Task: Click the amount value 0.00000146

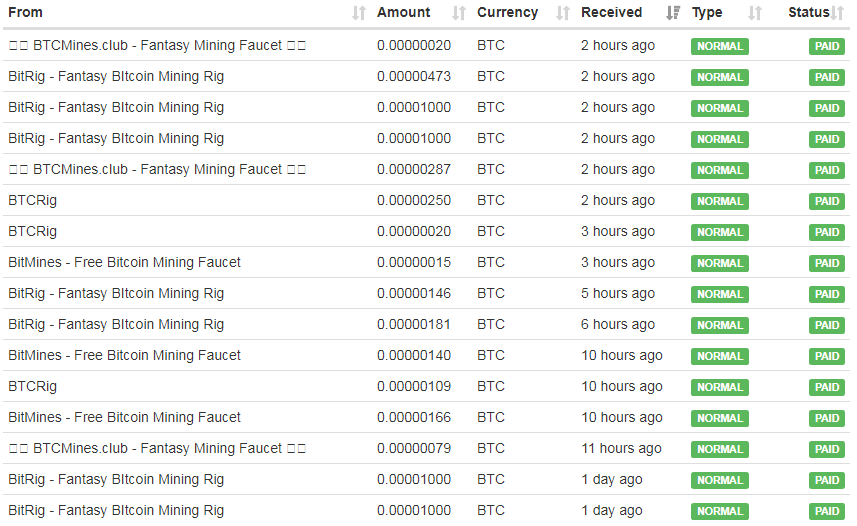Action: click(414, 293)
